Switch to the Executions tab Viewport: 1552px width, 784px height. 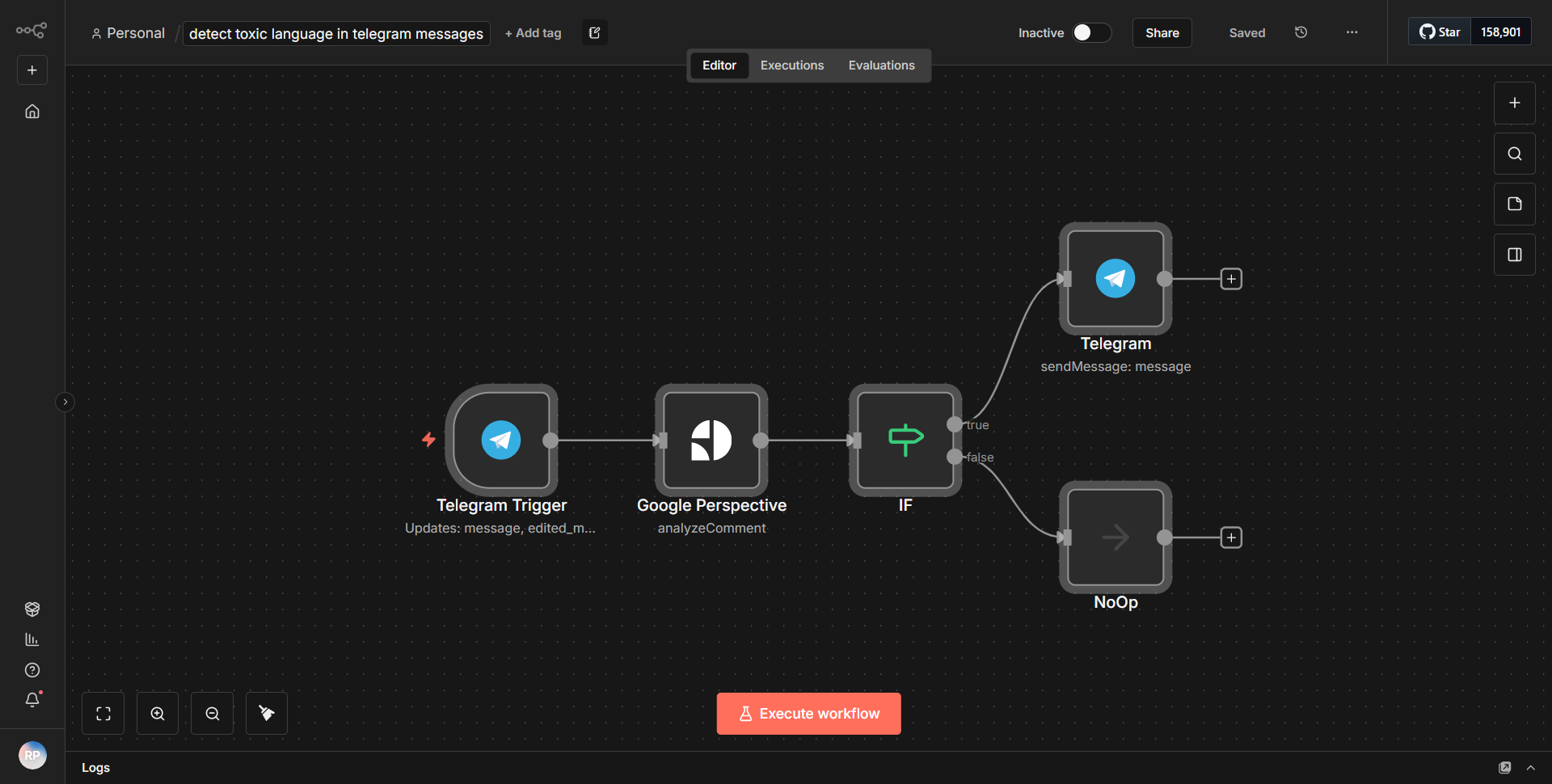coord(792,65)
